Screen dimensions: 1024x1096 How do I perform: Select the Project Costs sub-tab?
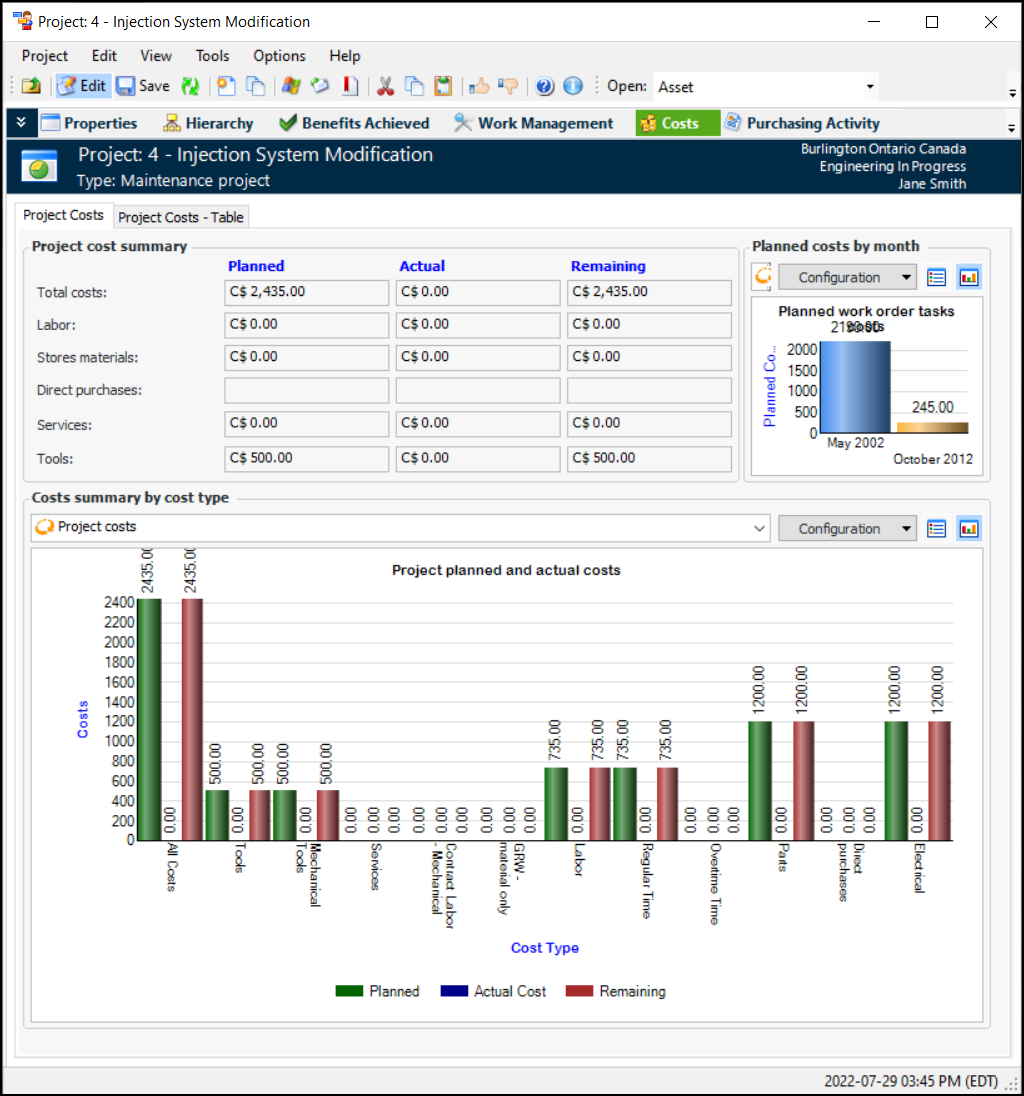64,215
